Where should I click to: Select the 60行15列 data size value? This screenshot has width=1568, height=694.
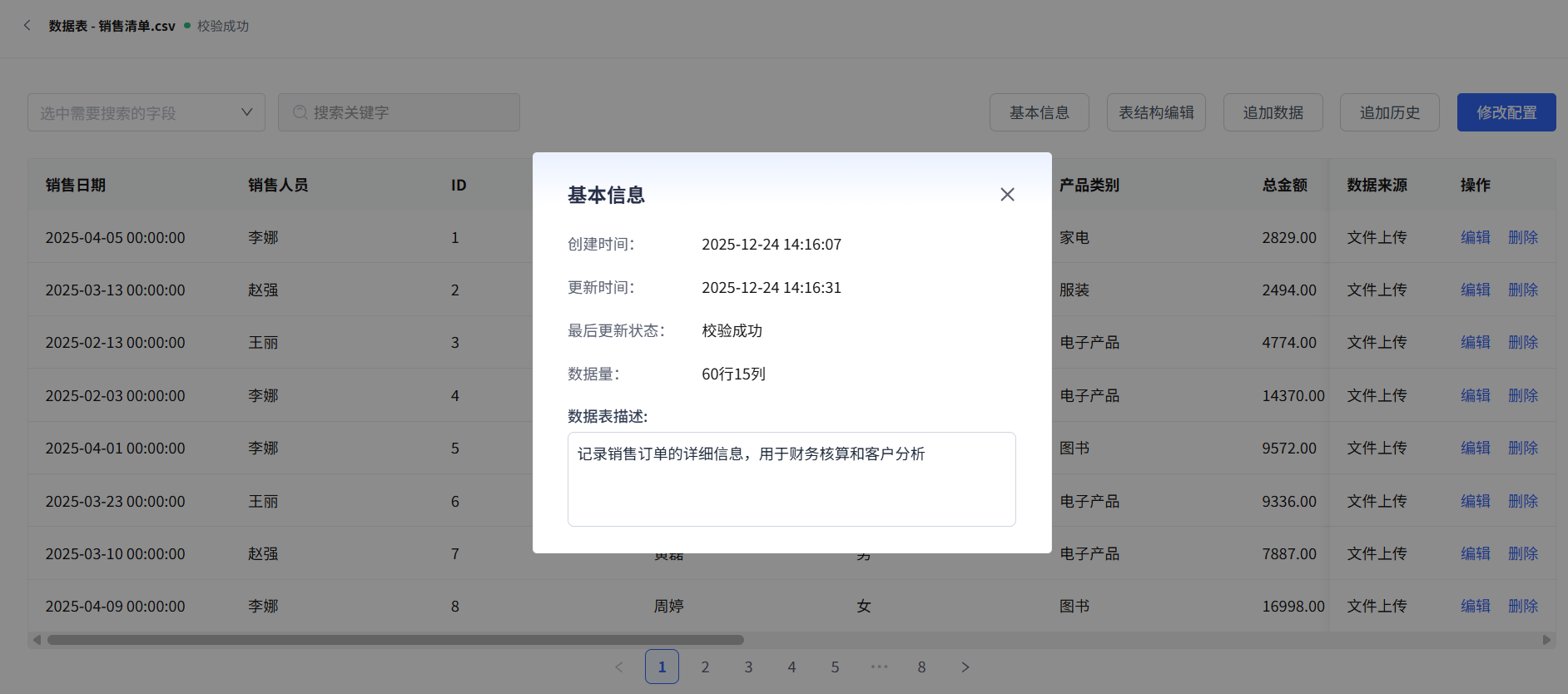pyautogui.click(x=733, y=374)
